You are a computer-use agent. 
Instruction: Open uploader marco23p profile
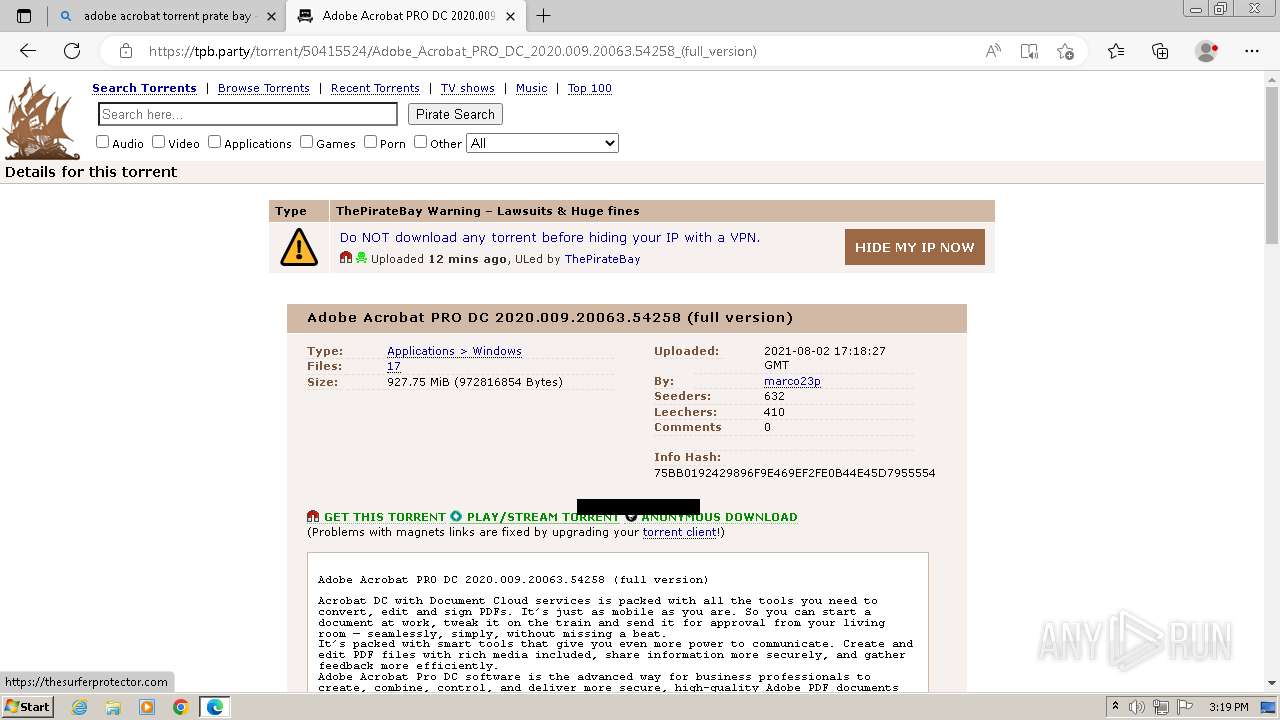pos(792,381)
